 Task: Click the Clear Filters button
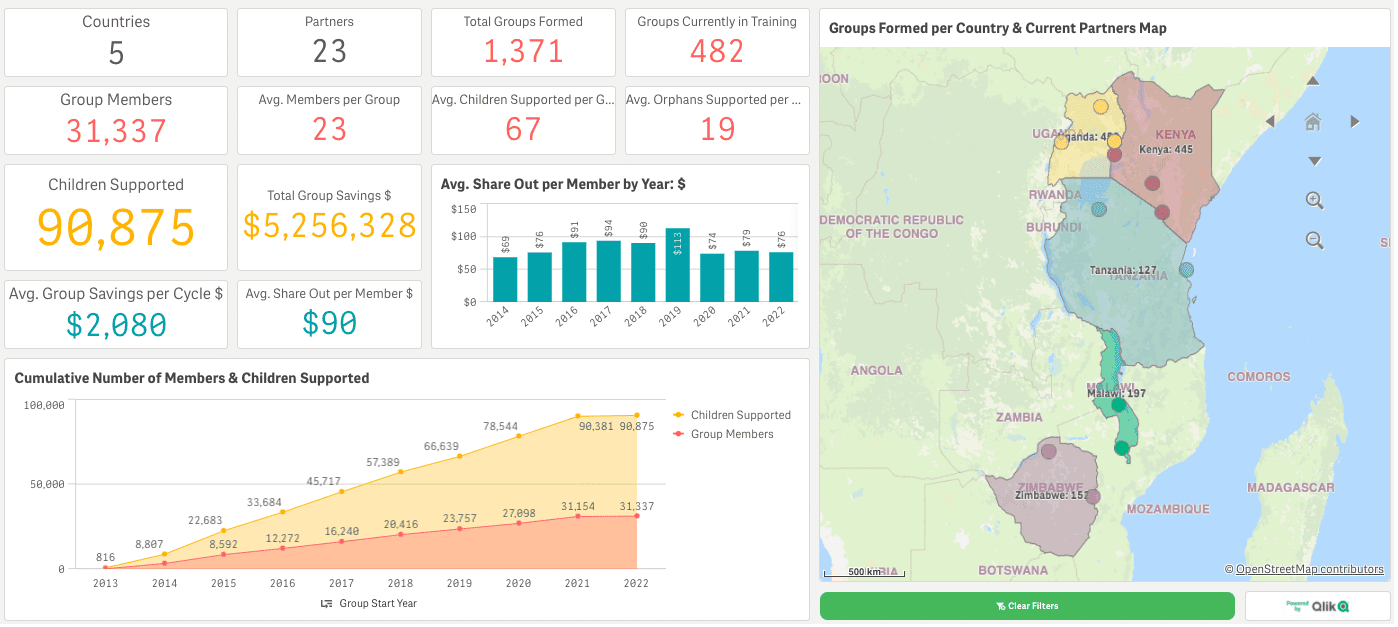coord(1027,606)
